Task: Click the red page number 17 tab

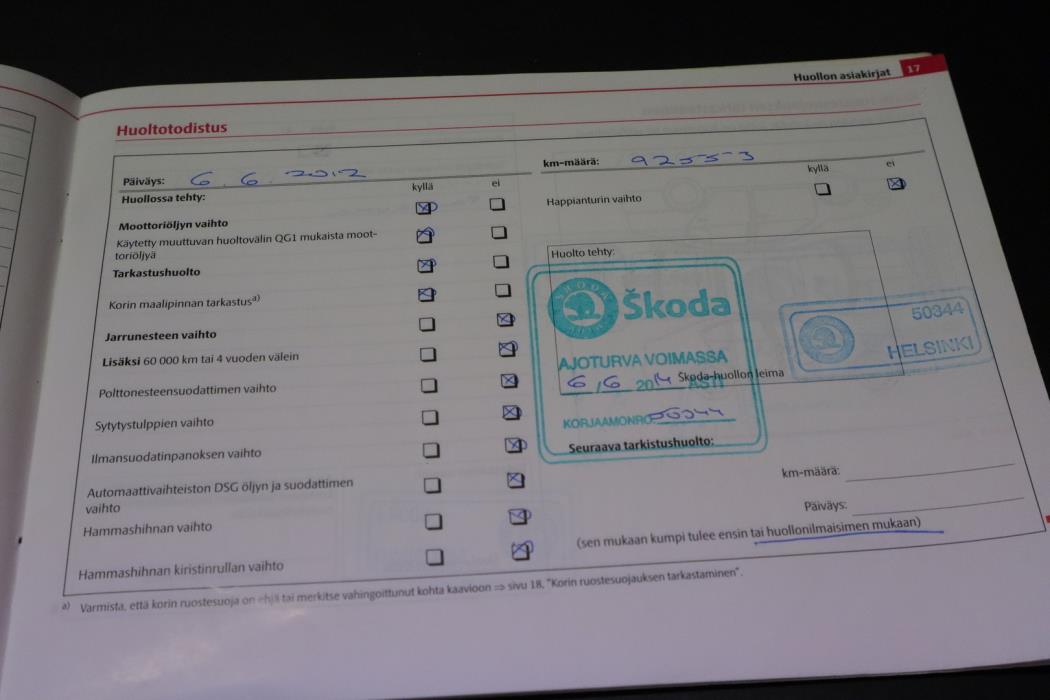Action: 921,67
